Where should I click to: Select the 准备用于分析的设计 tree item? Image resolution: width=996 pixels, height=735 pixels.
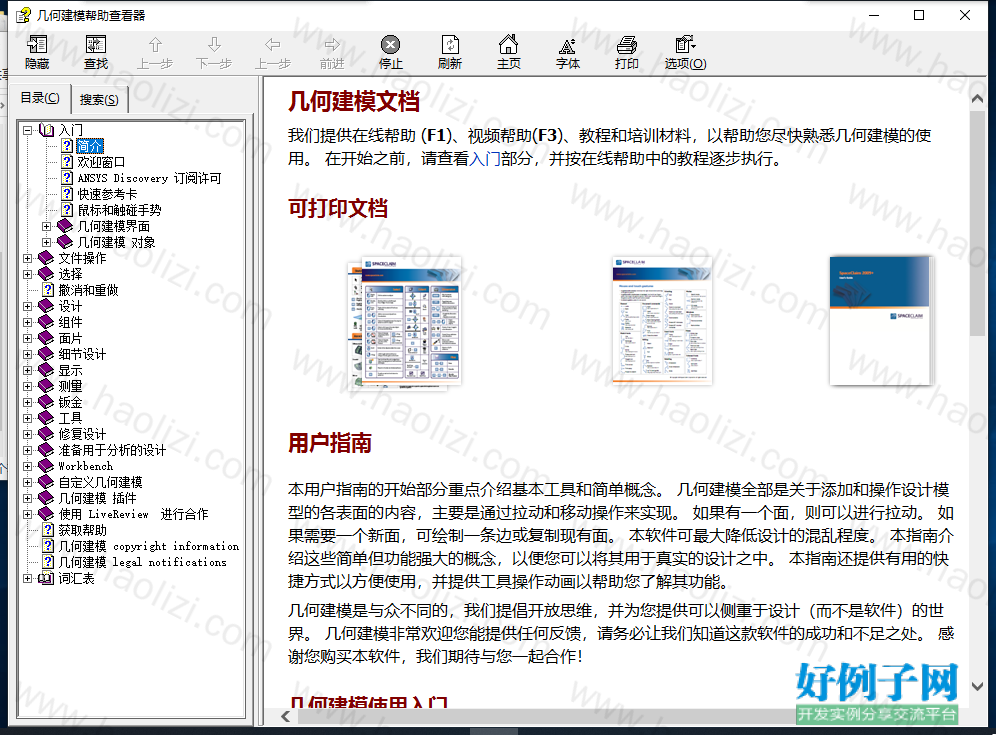(112, 450)
